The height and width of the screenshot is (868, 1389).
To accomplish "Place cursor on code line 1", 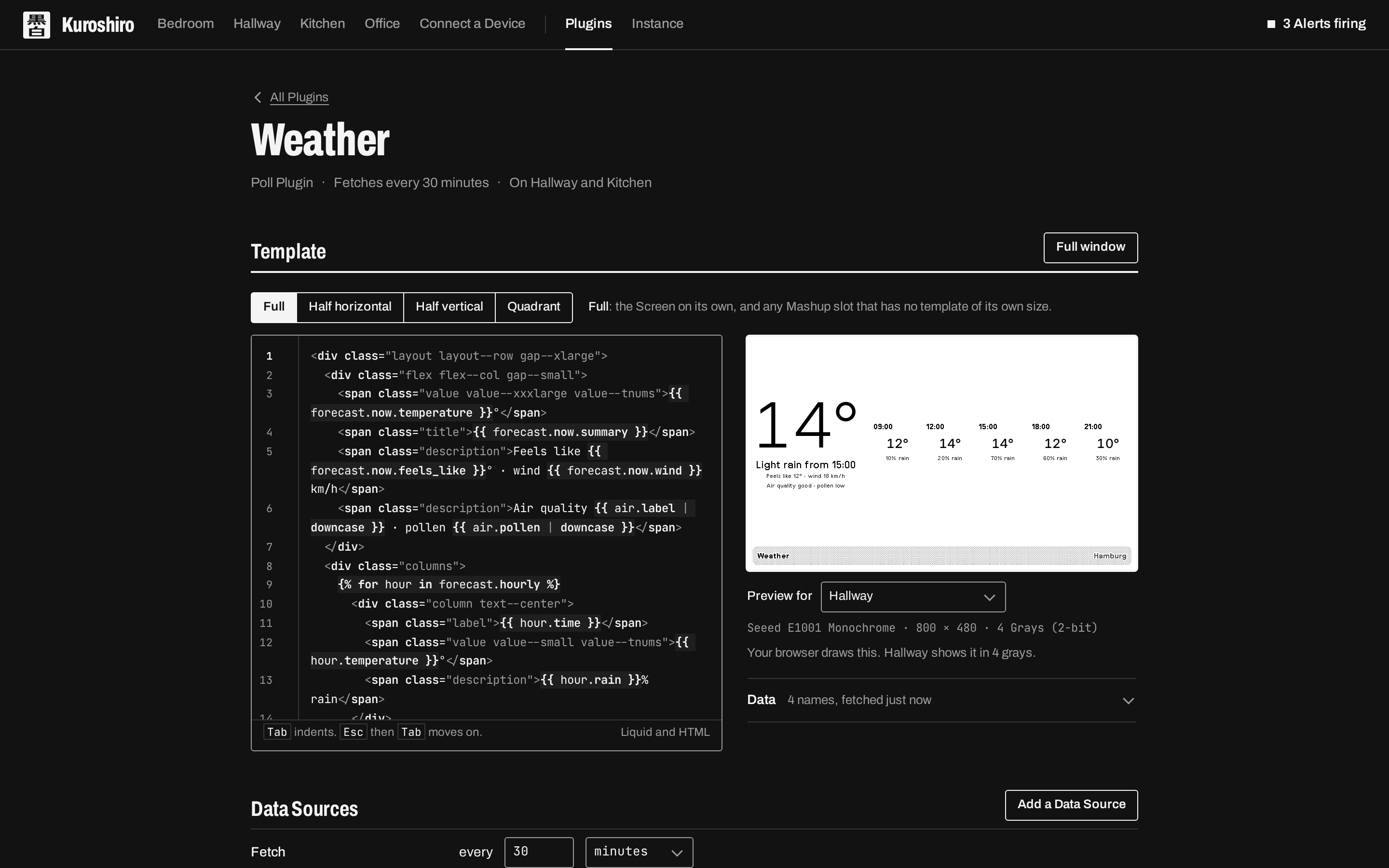I will (459, 356).
